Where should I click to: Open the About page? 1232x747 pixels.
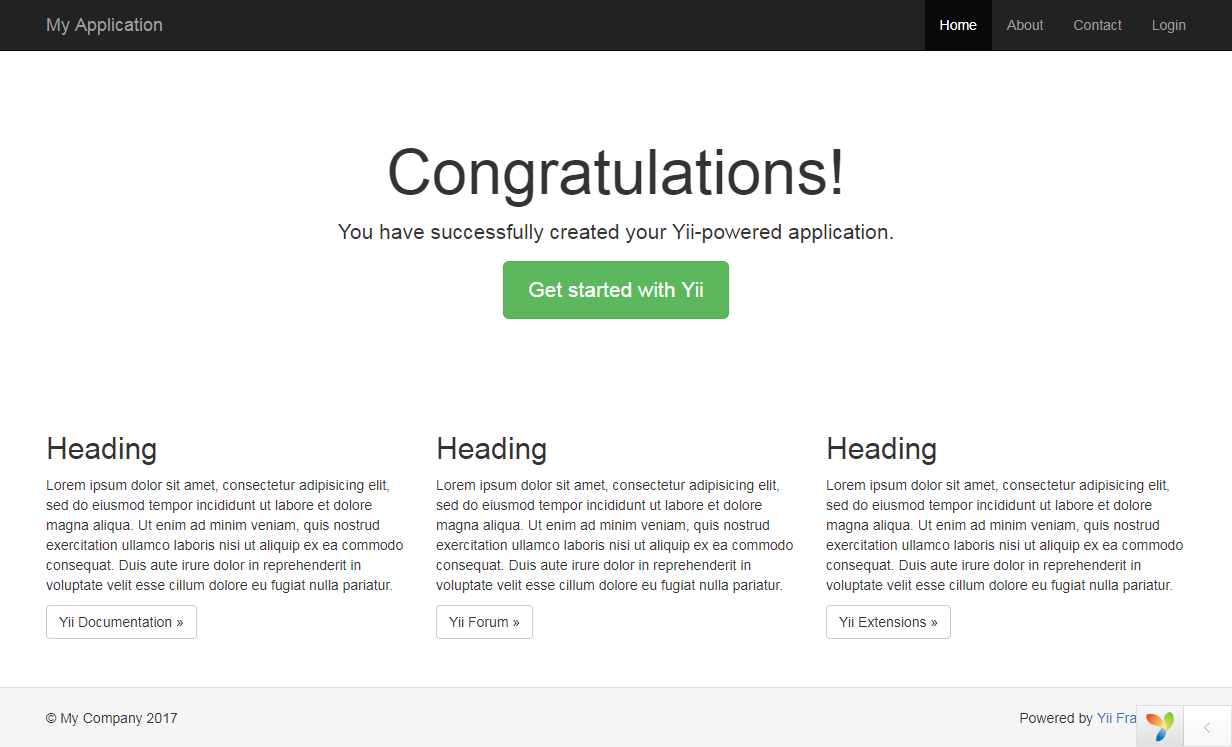(1024, 25)
